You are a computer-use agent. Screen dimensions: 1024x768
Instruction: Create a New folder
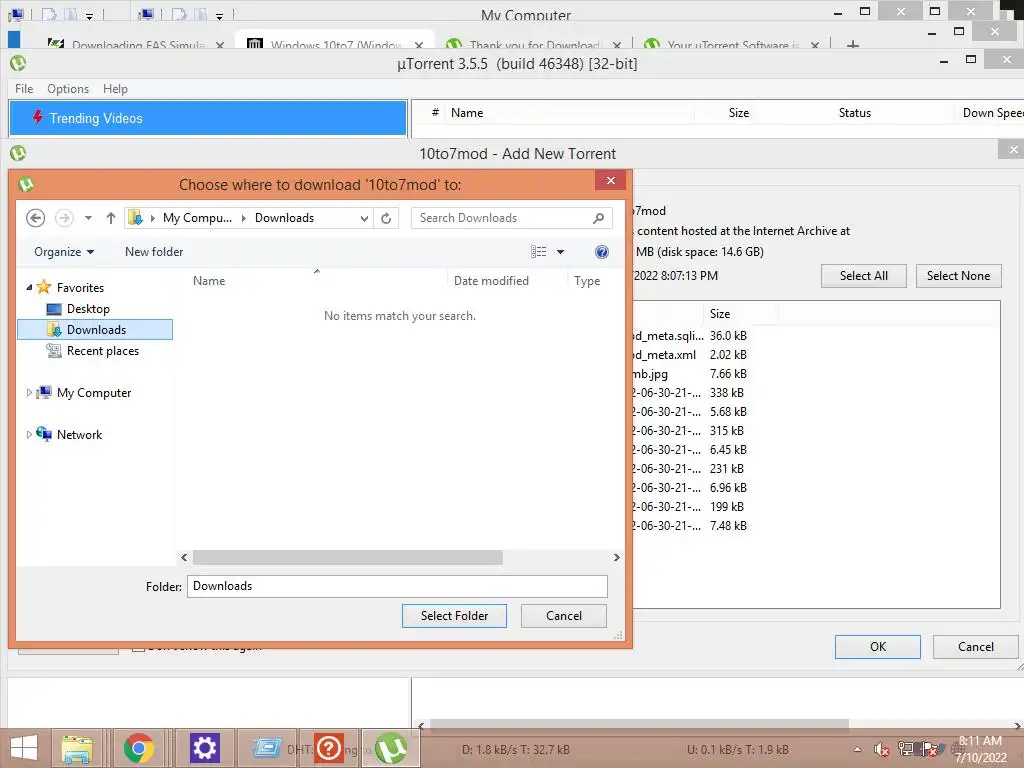(154, 251)
